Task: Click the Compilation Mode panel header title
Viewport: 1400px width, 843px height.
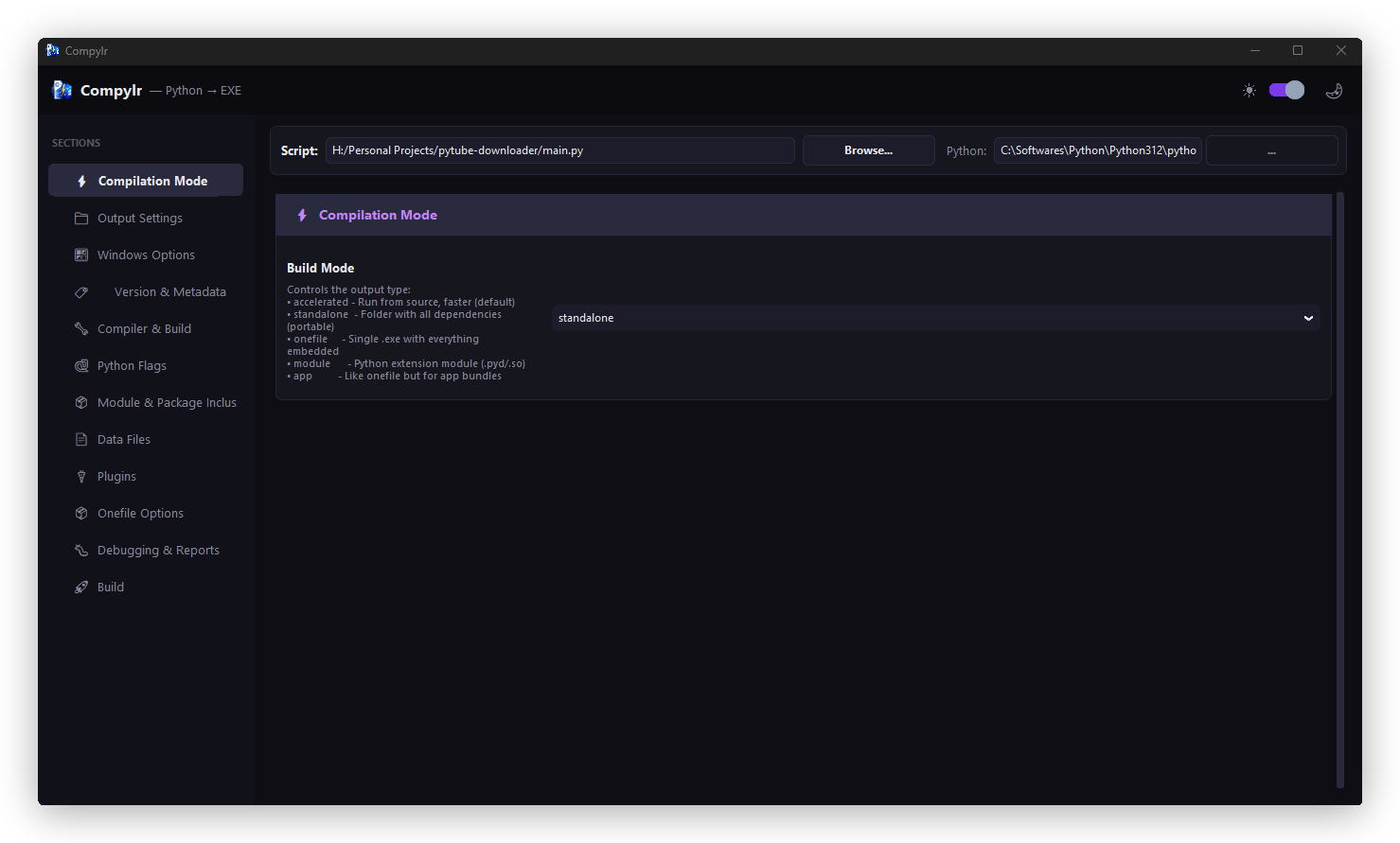Action: (x=378, y=215)
